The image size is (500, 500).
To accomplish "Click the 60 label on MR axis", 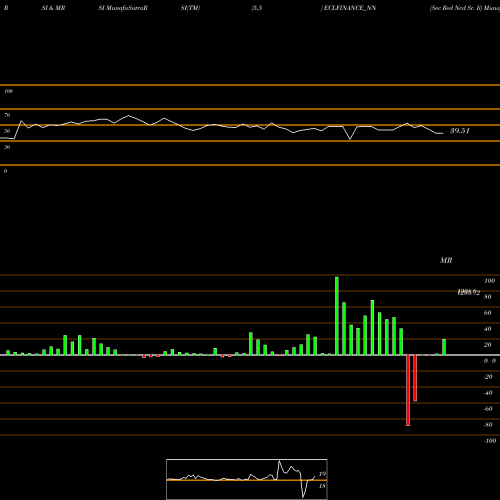I will click(488, 313).
